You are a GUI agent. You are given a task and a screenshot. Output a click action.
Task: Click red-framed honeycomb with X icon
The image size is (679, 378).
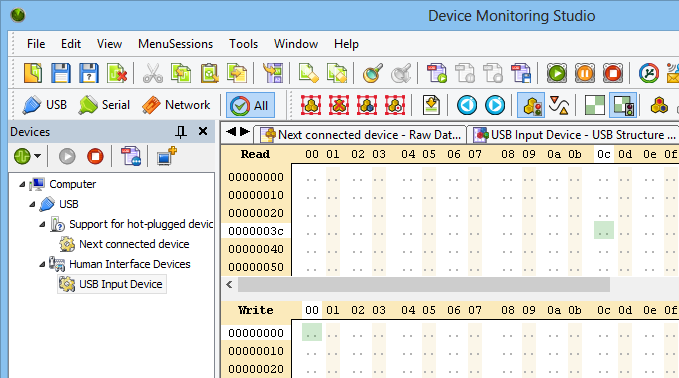[x=339, y=105]
